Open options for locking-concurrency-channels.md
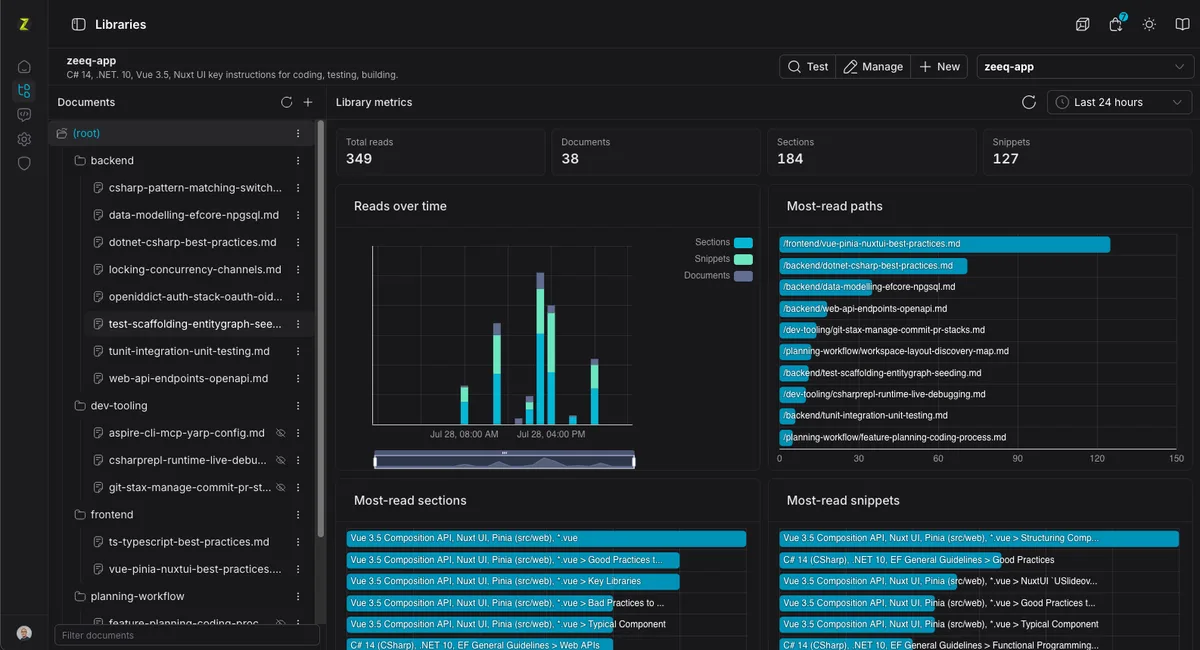This screenshot has width=1200, height=650. (x=298, y=269)
